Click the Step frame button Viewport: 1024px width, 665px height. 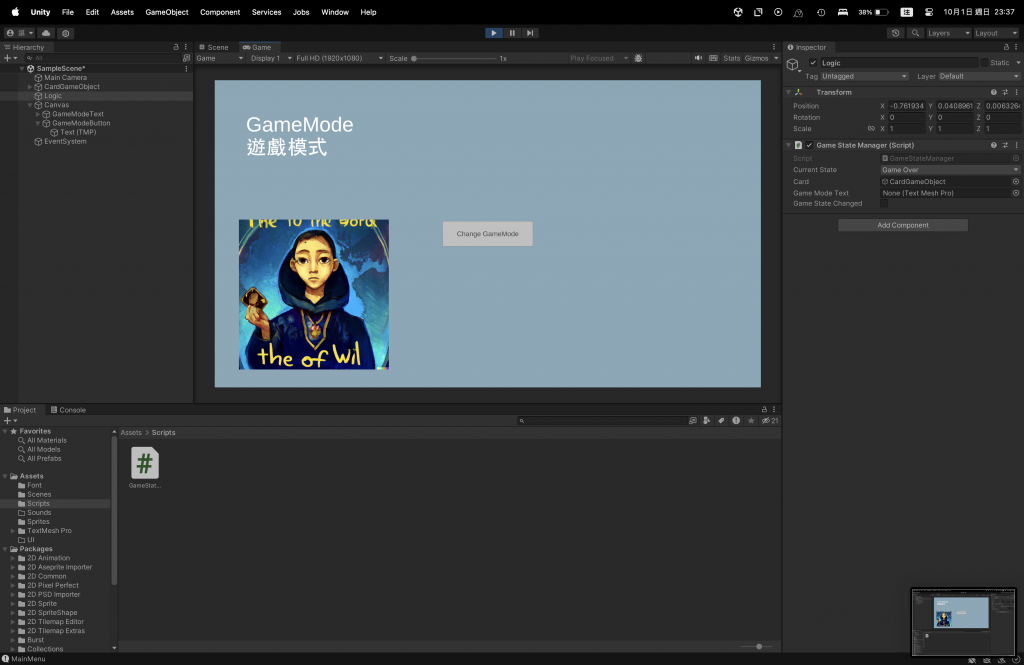coord(530,33)
